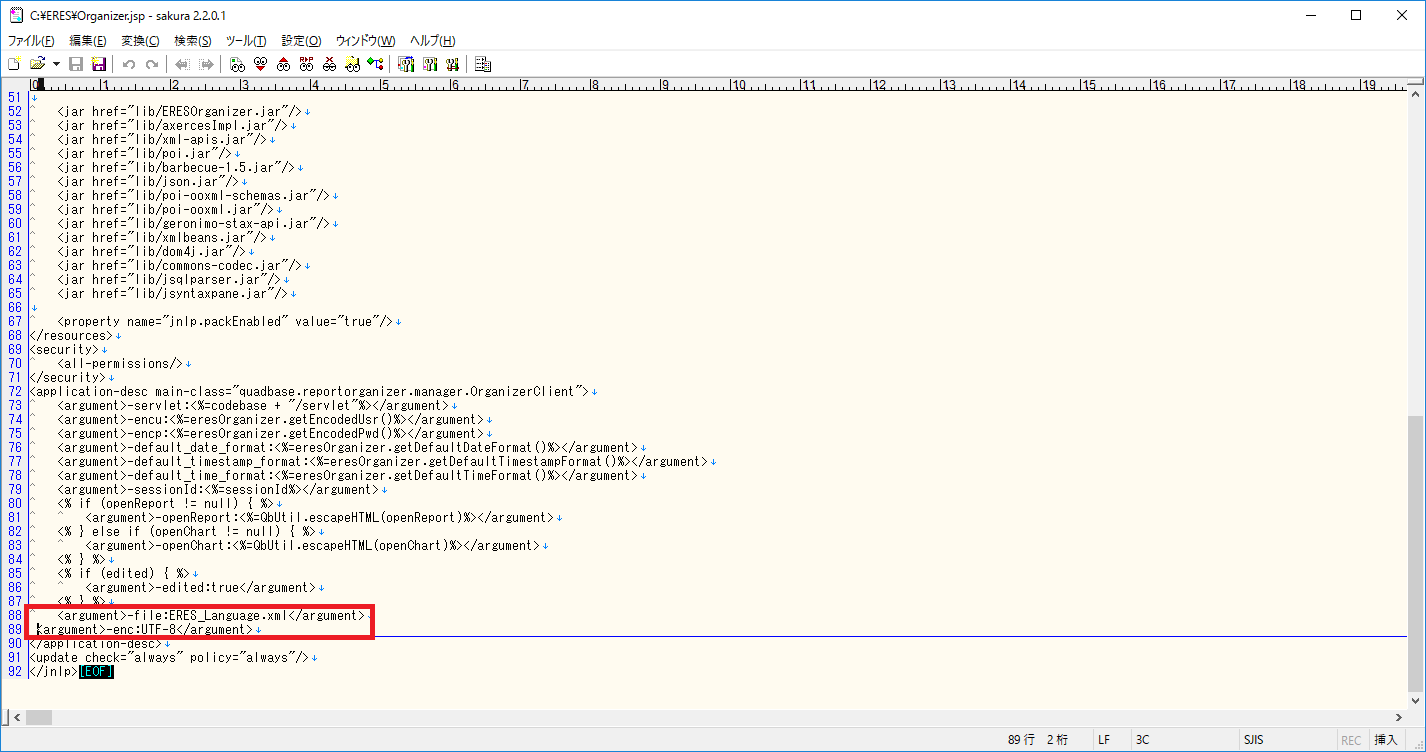The image size is (1426, 752).
Task: Open the Find search dialog icon
Action: point(237,64)
